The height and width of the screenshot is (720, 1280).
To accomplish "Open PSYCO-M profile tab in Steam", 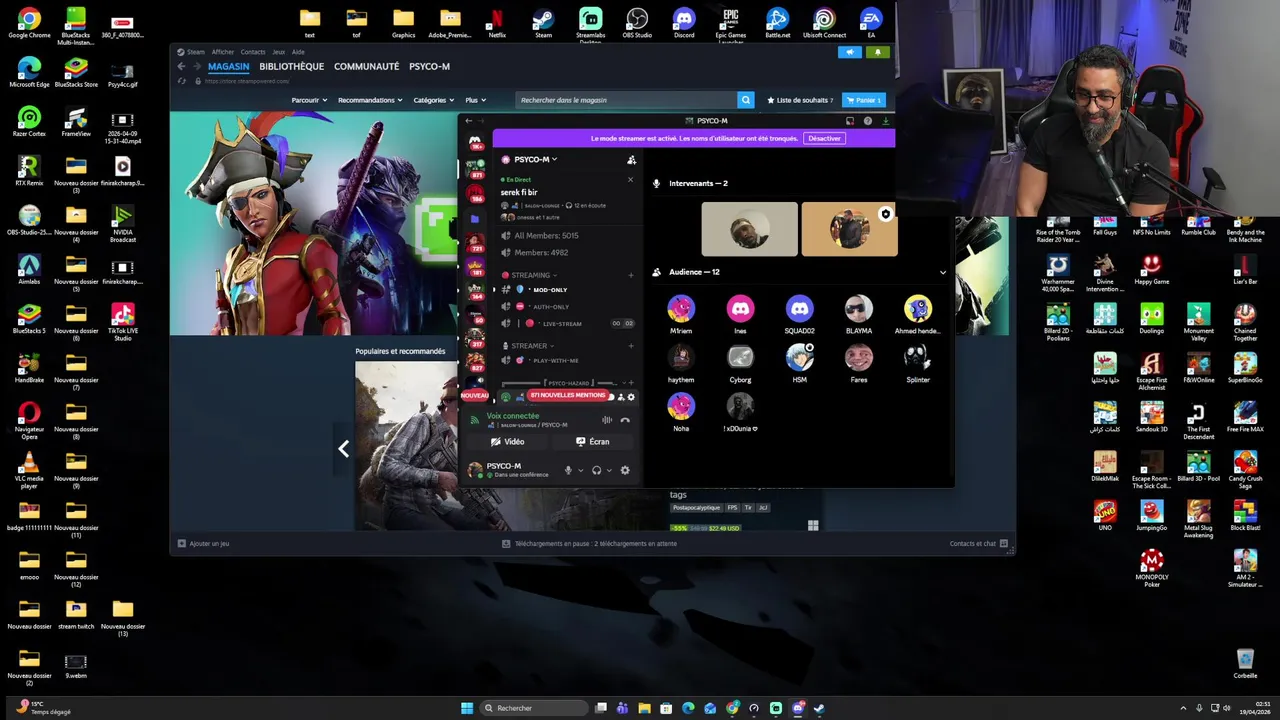I will coord(429,66).
